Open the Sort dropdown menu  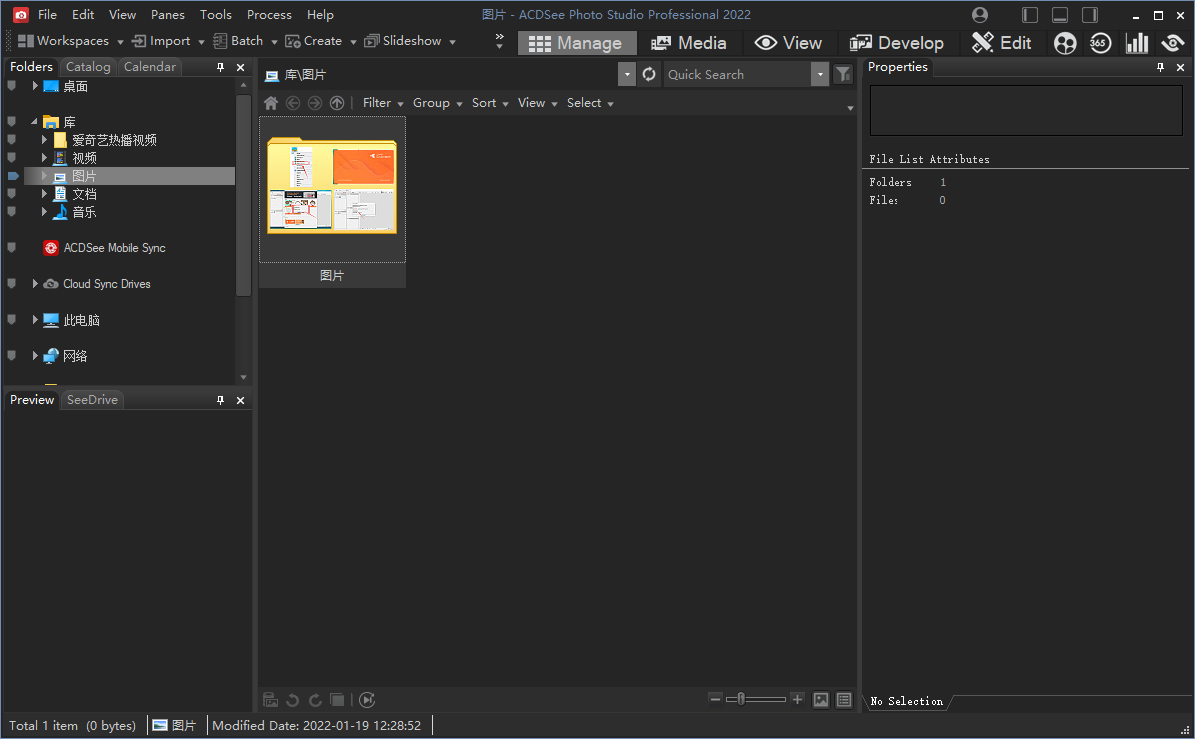tap(488, 102)
